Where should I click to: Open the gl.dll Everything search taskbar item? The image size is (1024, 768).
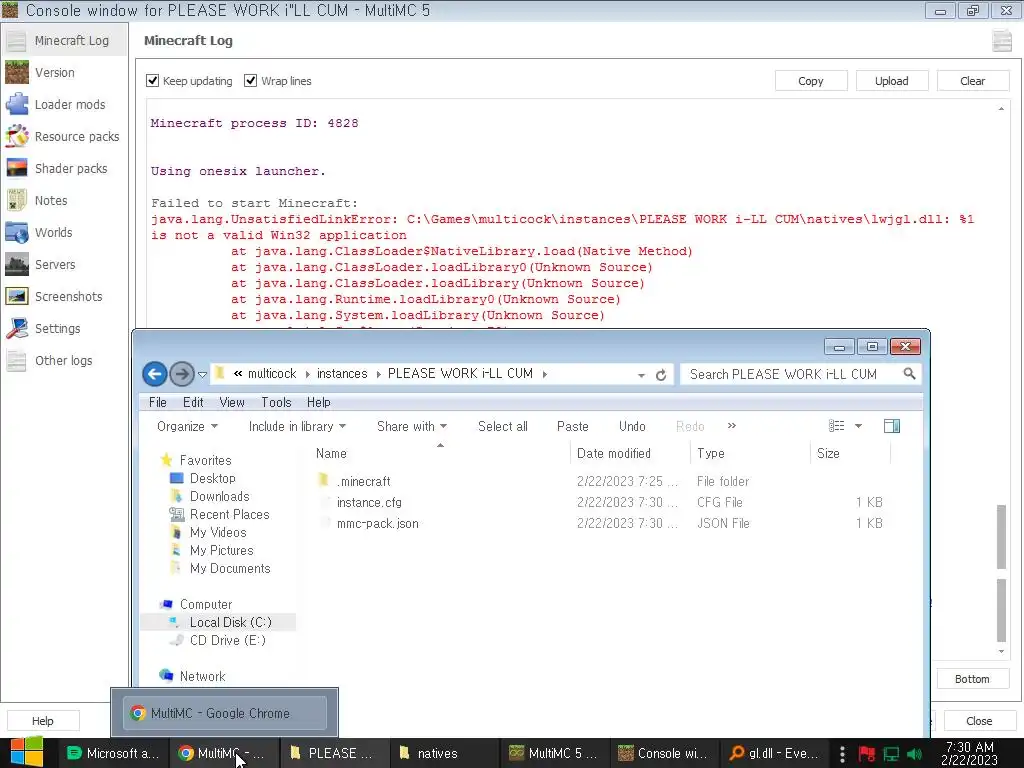tap(775, 753)
